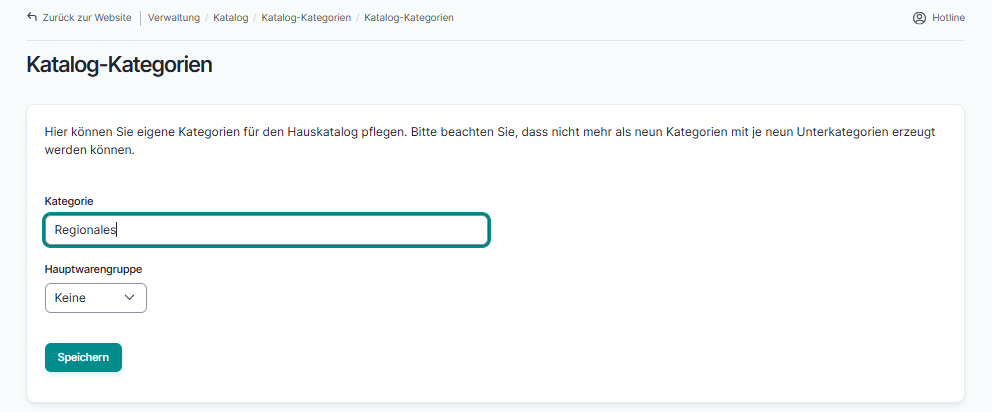Viewport: 992px width, 412px height.
Task: Click the Kategorie field label
Action: tap(69, 201)
